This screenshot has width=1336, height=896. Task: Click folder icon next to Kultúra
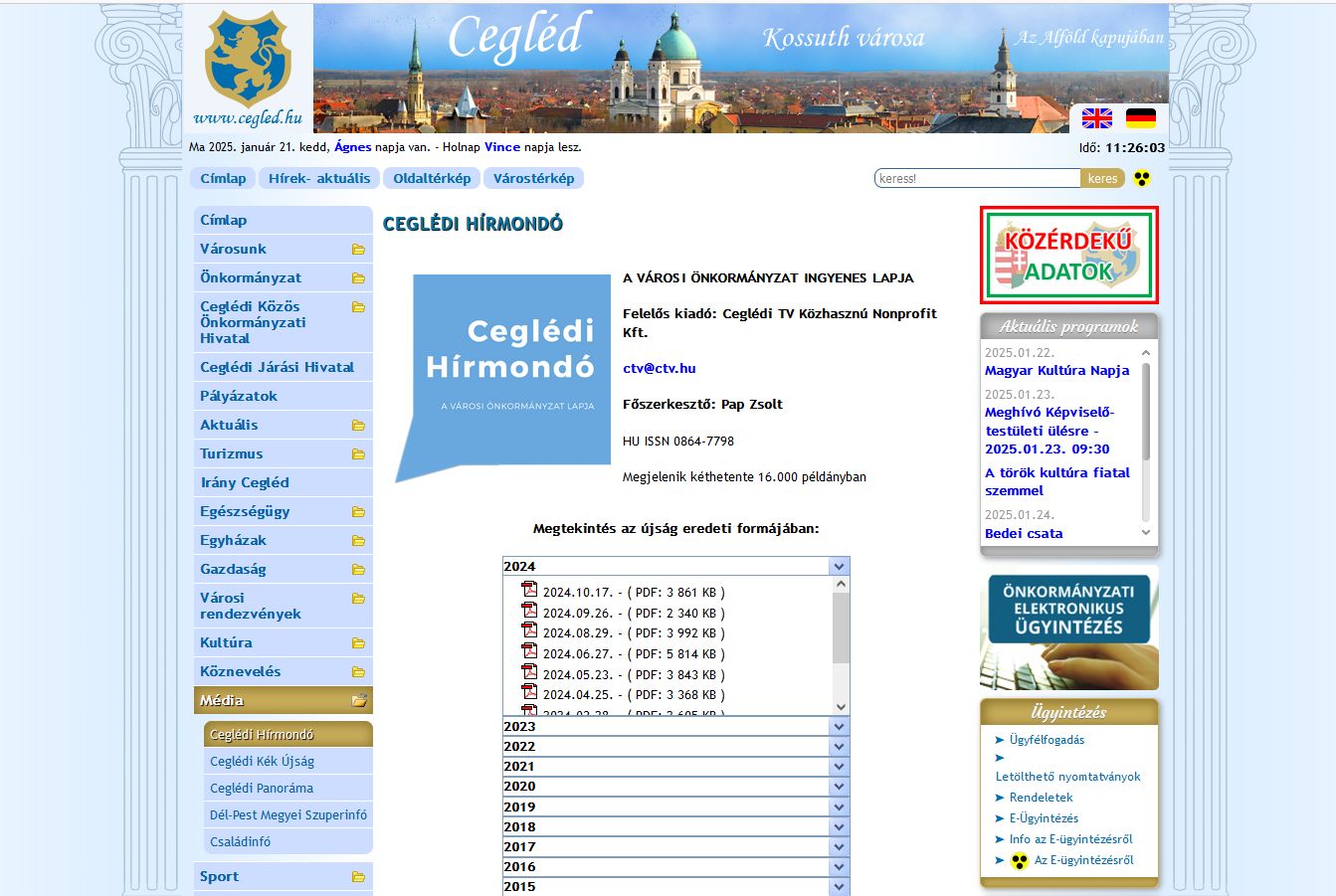click(x=358, y=643)
